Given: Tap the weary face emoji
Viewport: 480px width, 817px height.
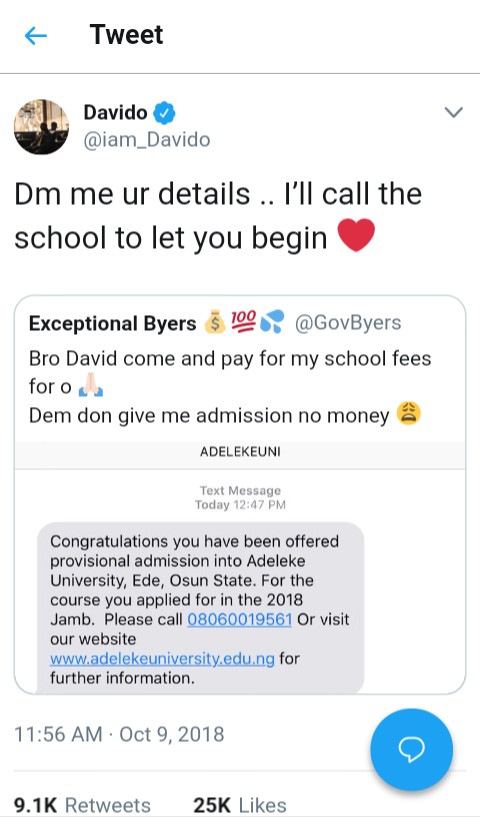Looking at the screenshot, I should click(409, 414).
